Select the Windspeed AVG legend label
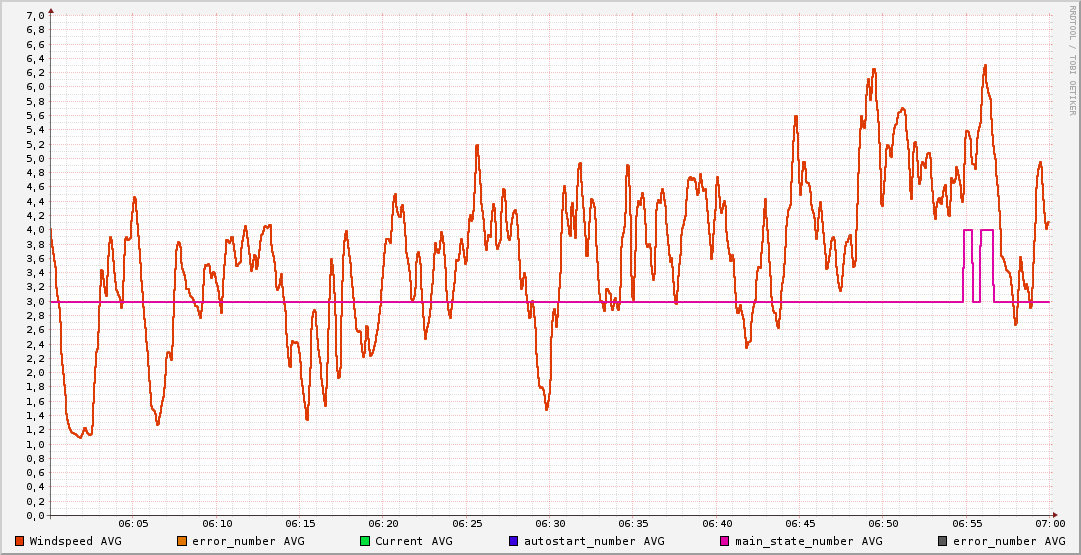This screenshot has width=1081, height=555. 76,541
